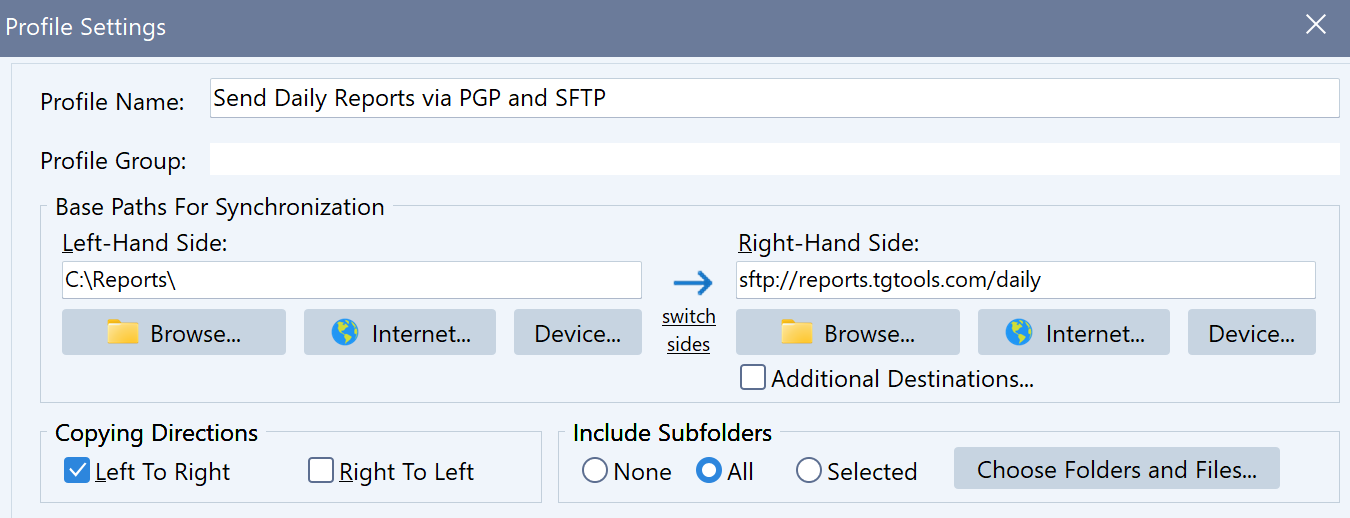Screen dimensions: 1350x518
Task: Enable the Additional Destinations checkbox
Action: (x=753, y=378)
